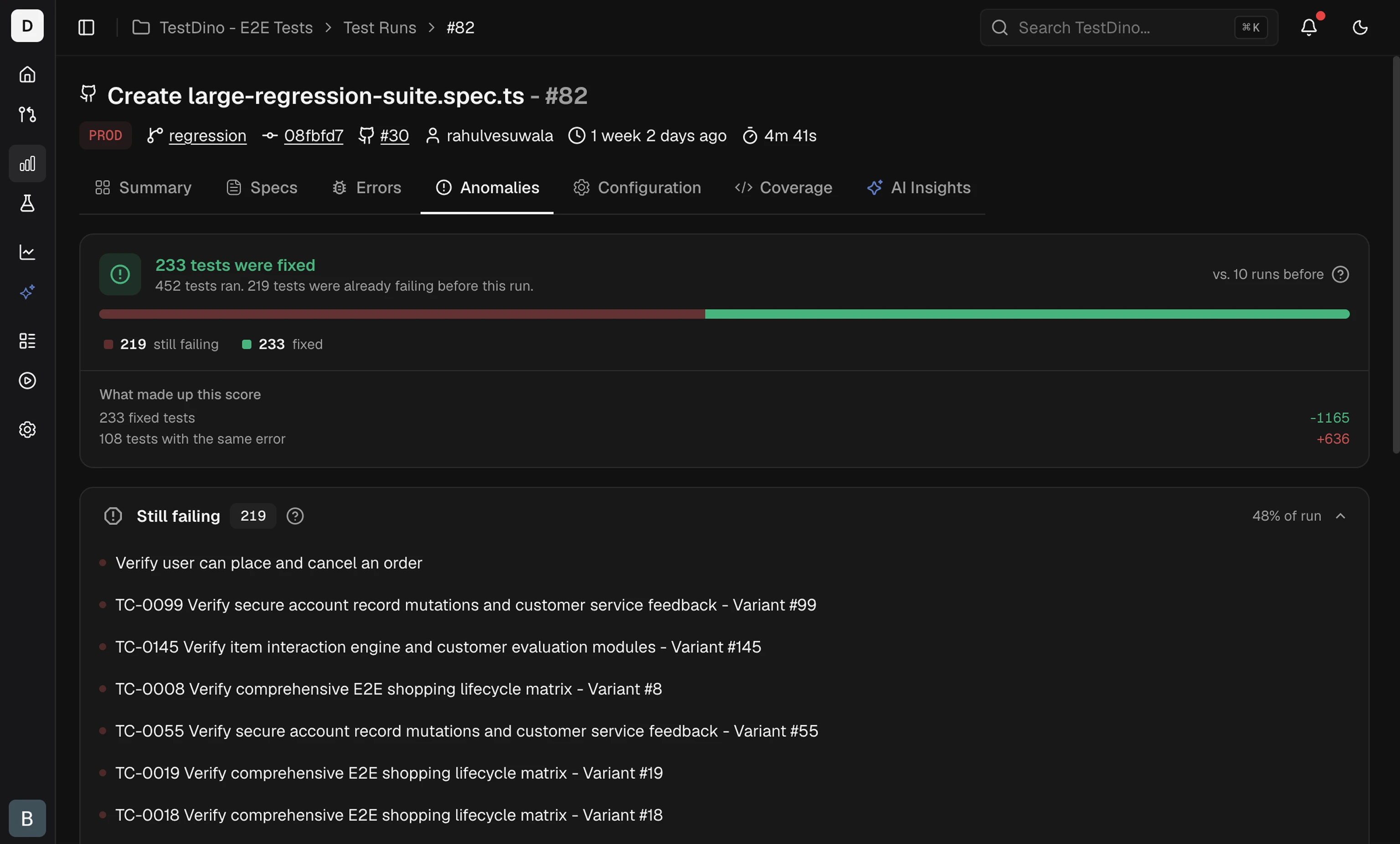Image resolution: width=1400 pixels, height=844 pixels.
Task: Click the help icon next to Still failing
Action: pos(295,516)
